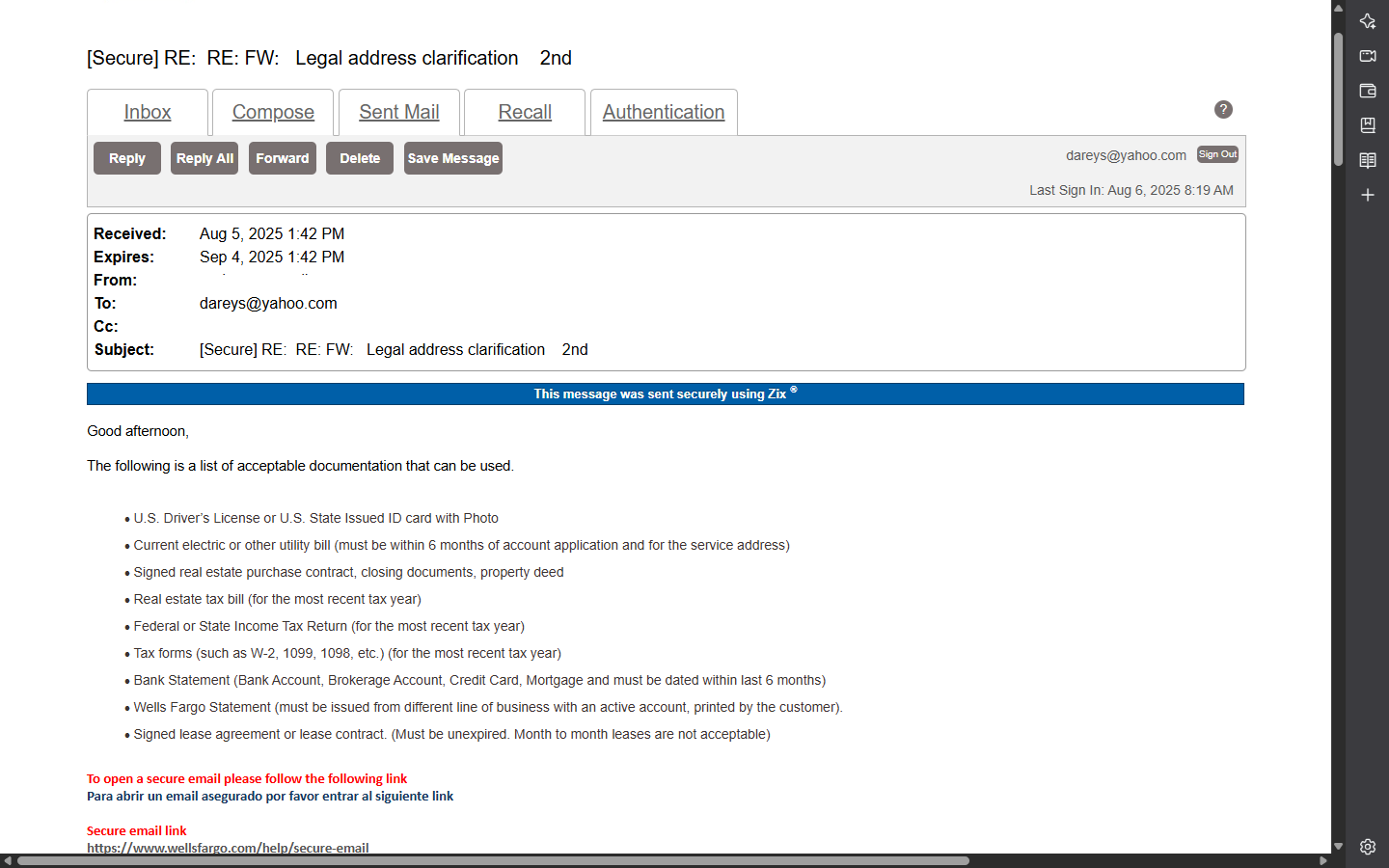
Task: Click the 'Bank Statement (Bank Account' bullet item
Action: 479,680
